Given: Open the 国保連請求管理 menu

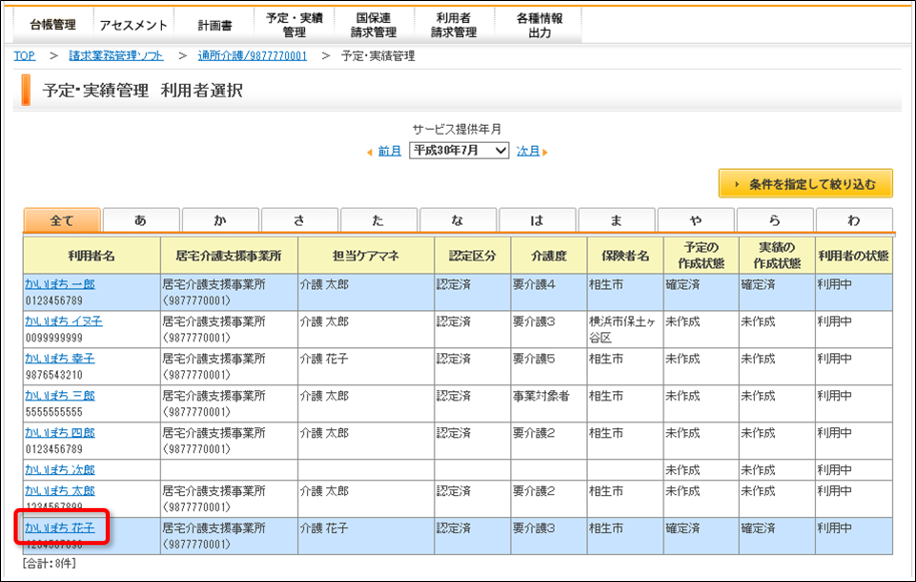Looking at the screenshot, I should (x=374, y=25).
